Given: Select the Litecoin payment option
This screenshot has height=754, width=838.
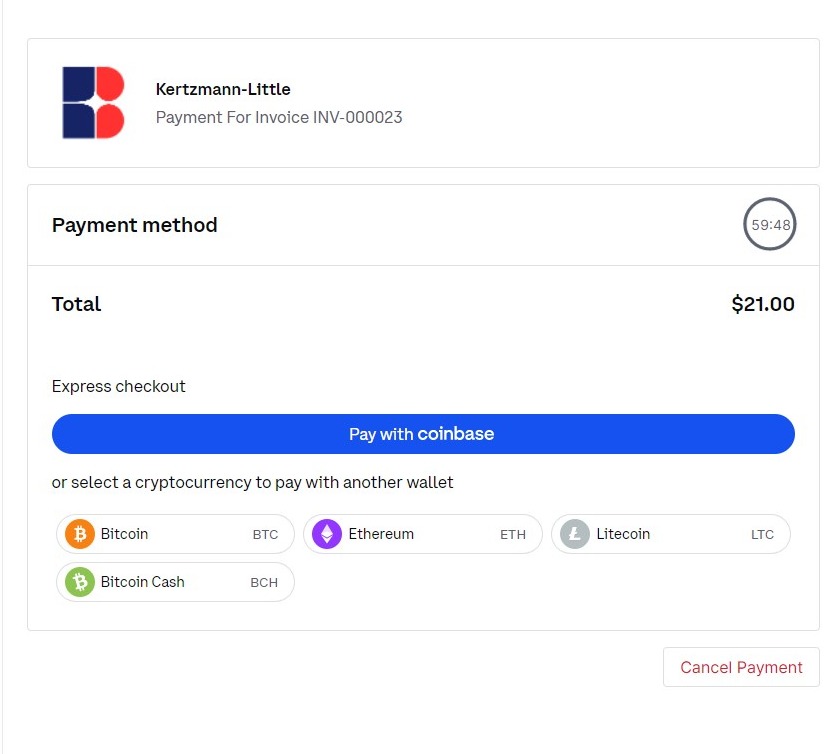Looking at the screenshot, I should 670,534.
